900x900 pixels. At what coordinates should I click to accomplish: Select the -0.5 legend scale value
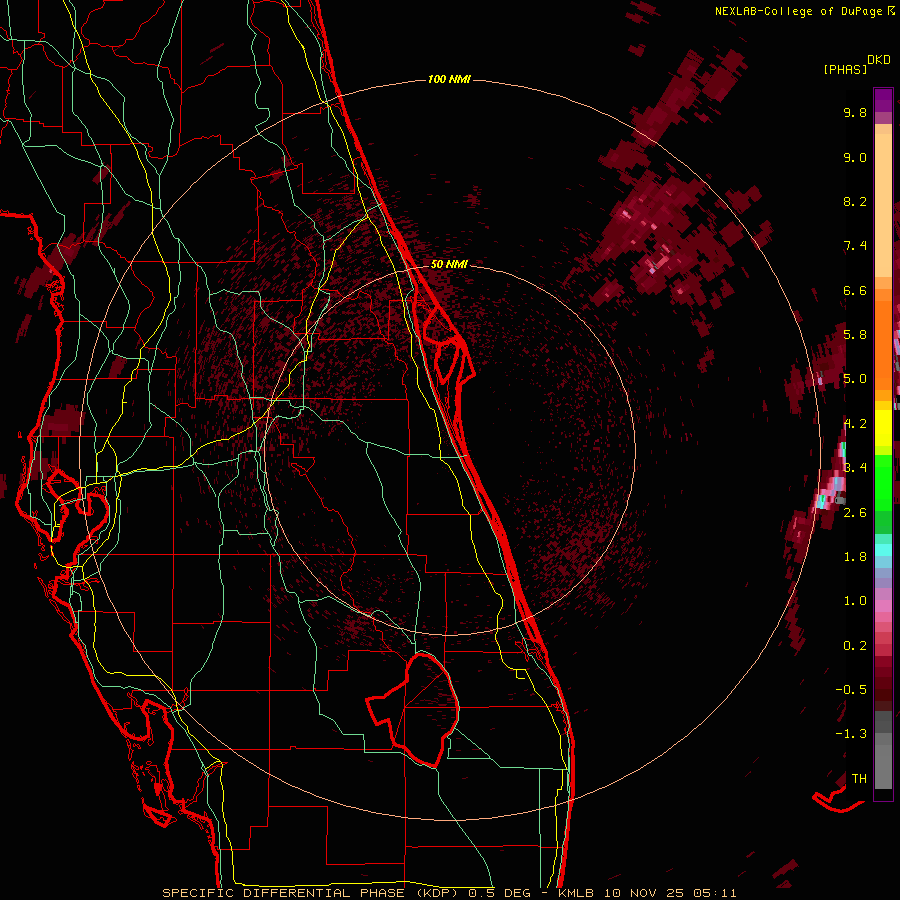point(851,690)
